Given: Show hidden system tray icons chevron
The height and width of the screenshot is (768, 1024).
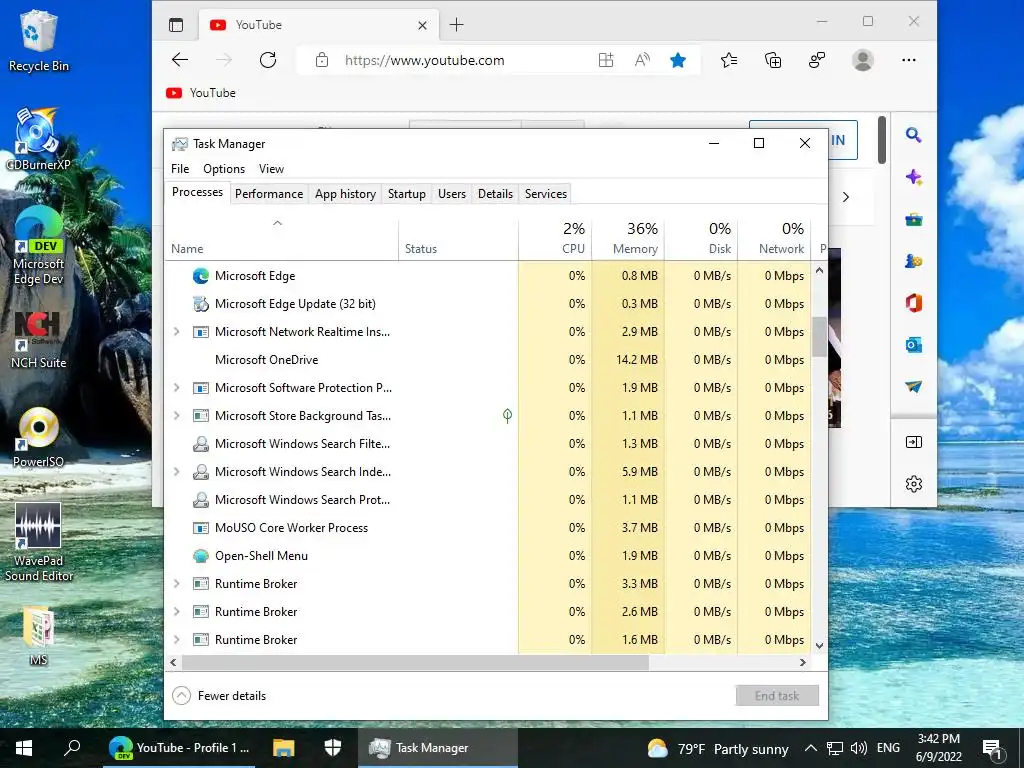Looking at the screenshot, I should (x=810, y=748).
